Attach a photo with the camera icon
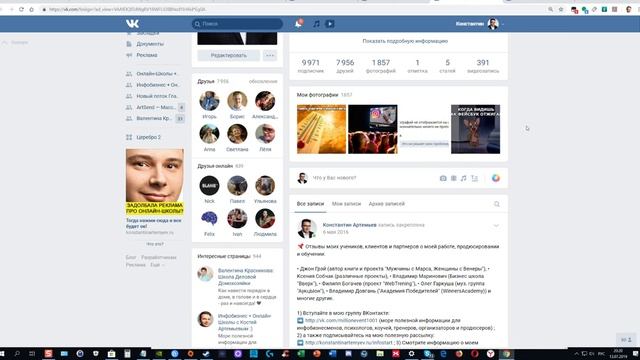The height and width of the screenshot is (360, 640). [x=443, y=178]
